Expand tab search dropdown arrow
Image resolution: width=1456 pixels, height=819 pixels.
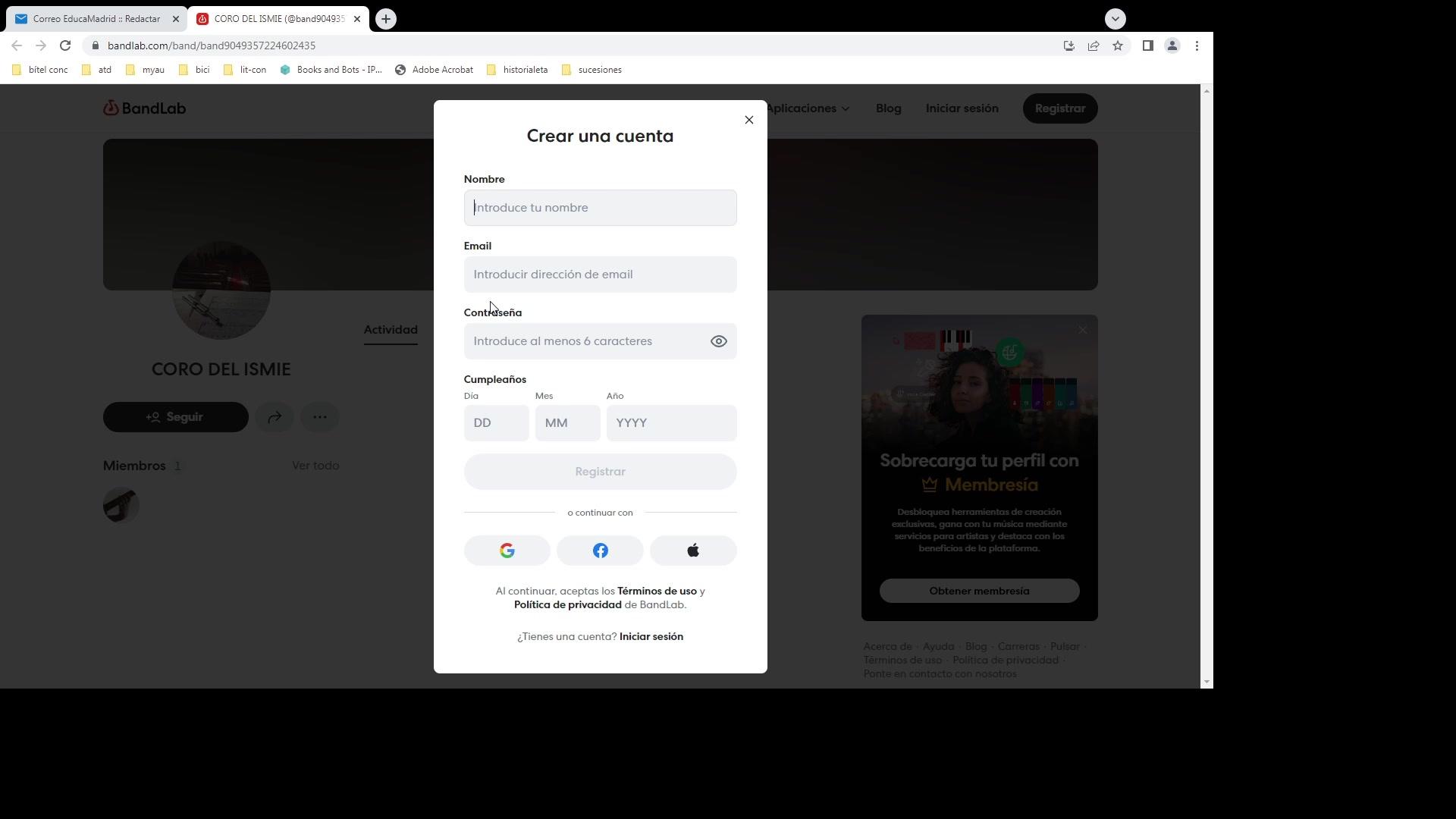click(1115, 19)
